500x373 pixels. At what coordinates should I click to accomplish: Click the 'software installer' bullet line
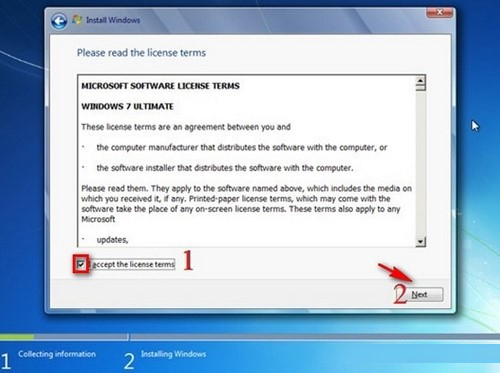[x=225, y=168]
